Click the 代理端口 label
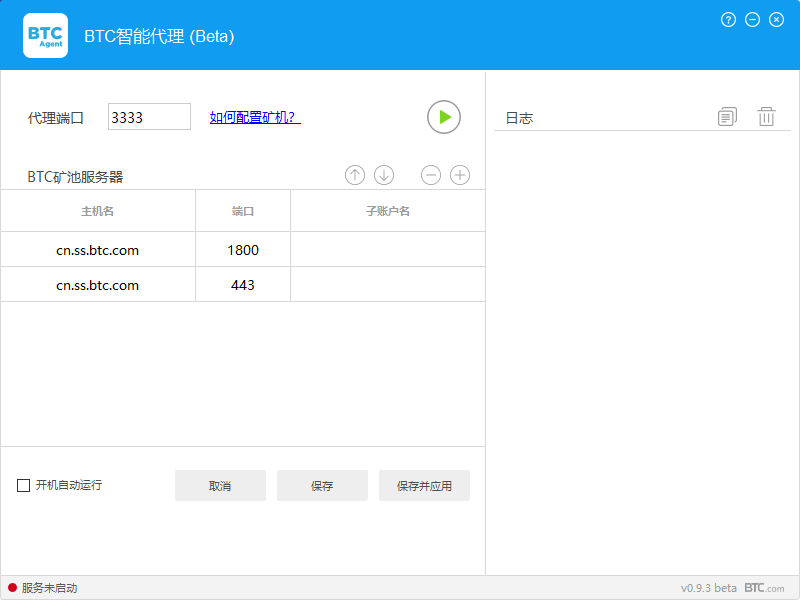This screenshot has height=600, width=800. tap(56, 118)
